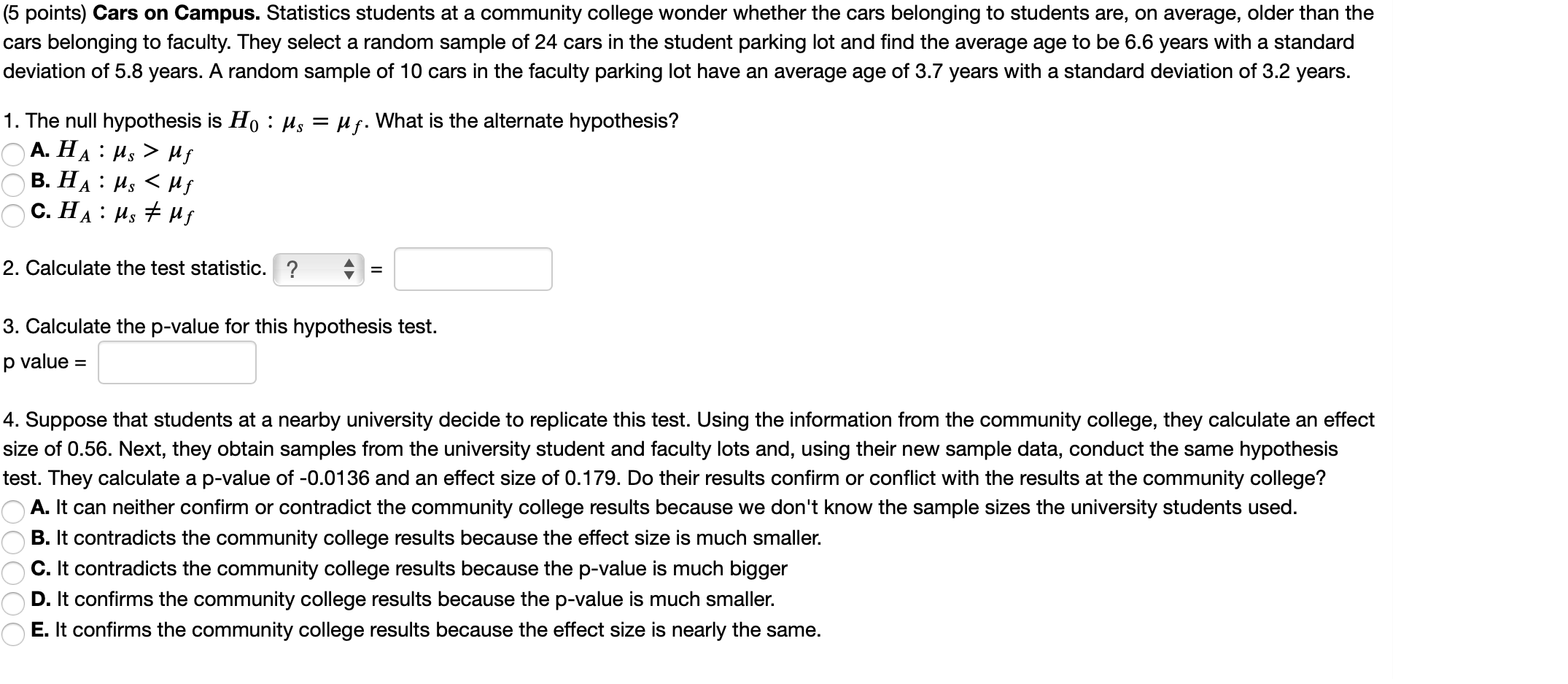Choose option B about smaller effect size
Screen dimensions: 1568x684
[x=12, y=539]
